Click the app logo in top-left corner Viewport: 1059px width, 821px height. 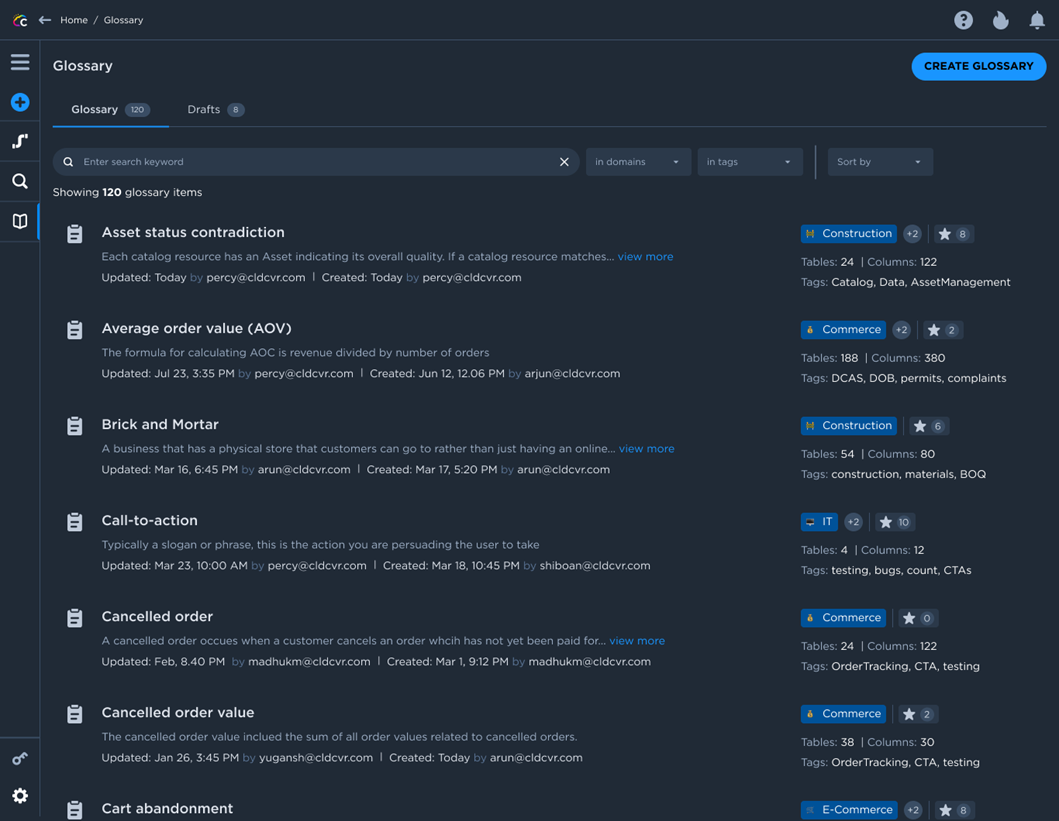coord(20,20)
